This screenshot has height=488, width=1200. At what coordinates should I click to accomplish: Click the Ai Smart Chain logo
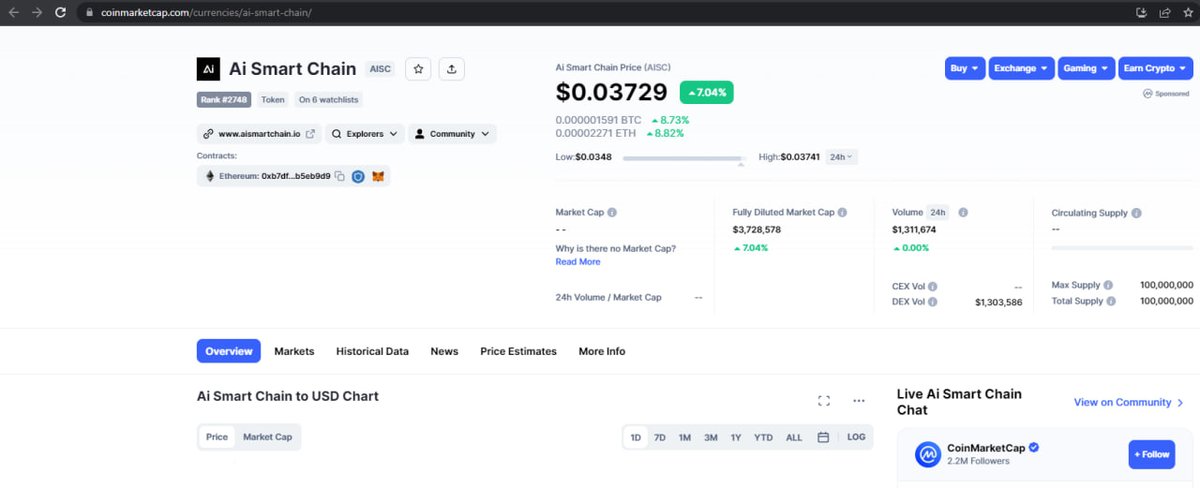[208, 69]
